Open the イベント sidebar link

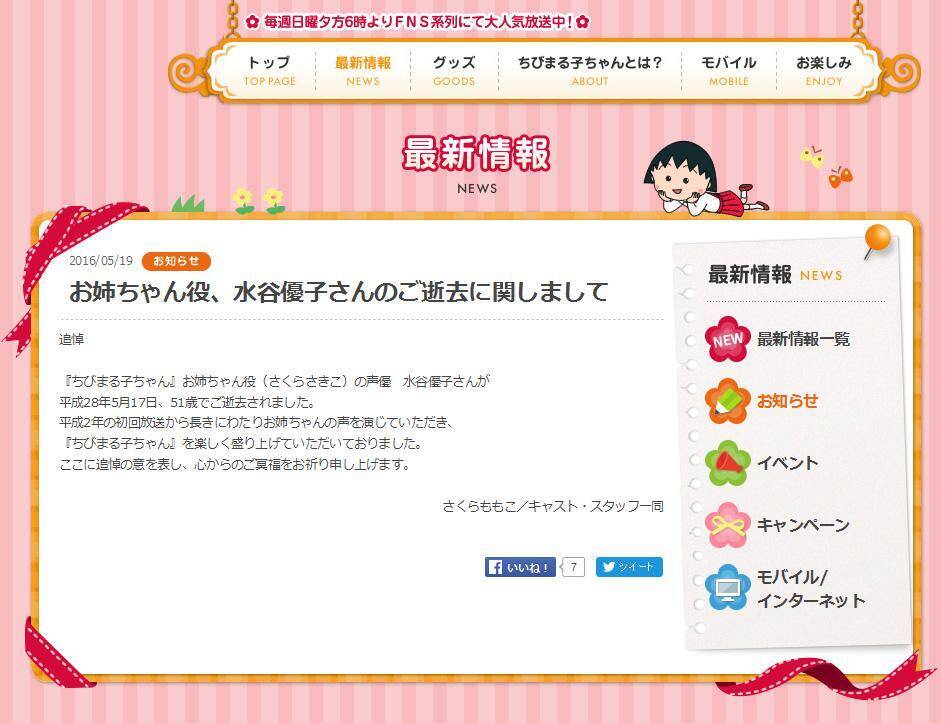pos(787,463)
